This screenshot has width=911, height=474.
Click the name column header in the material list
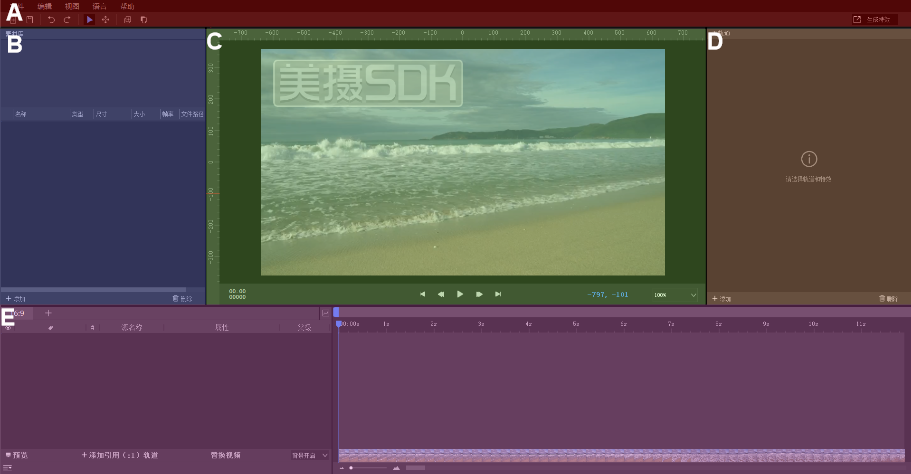coord(20,114)
